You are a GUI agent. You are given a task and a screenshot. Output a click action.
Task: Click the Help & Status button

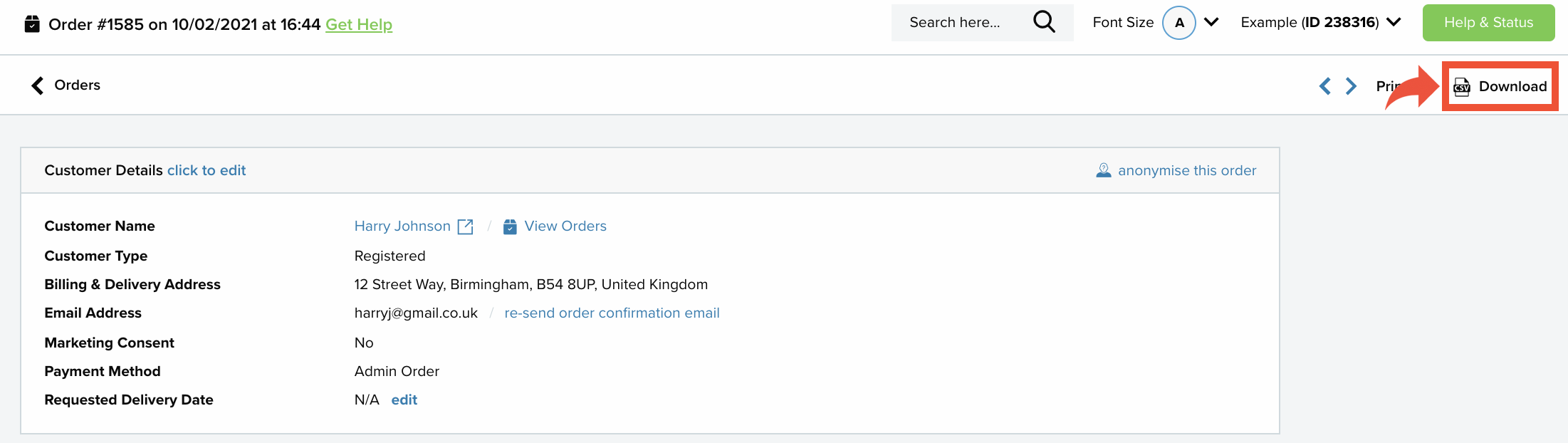1488,23
